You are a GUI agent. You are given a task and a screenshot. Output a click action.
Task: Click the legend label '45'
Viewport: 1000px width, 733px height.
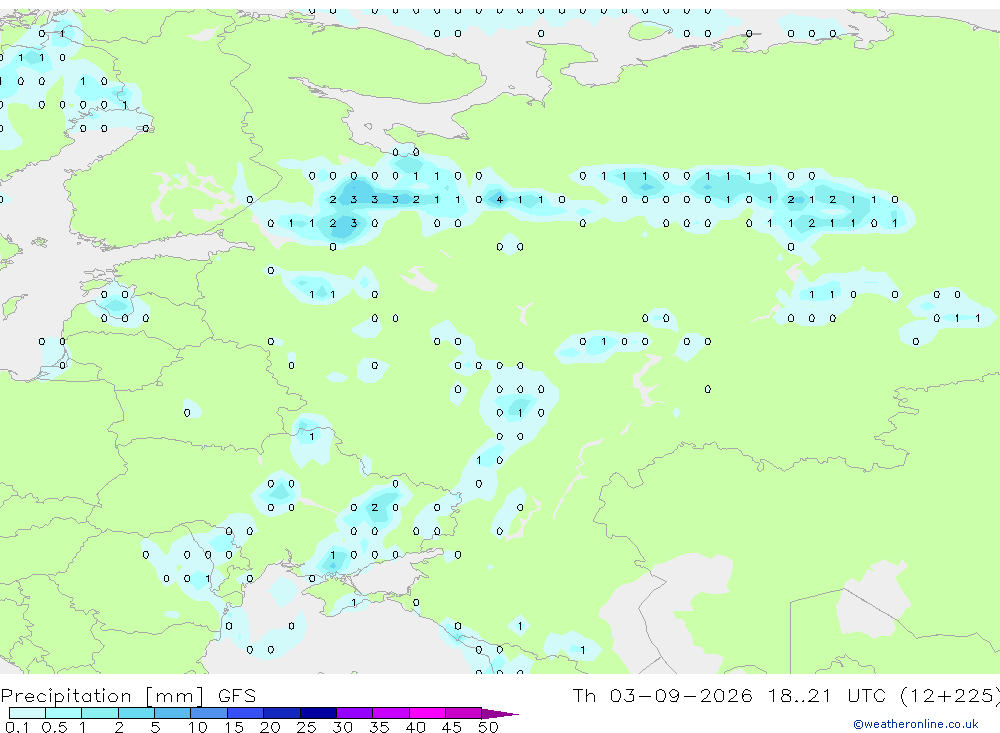point(452,727)
